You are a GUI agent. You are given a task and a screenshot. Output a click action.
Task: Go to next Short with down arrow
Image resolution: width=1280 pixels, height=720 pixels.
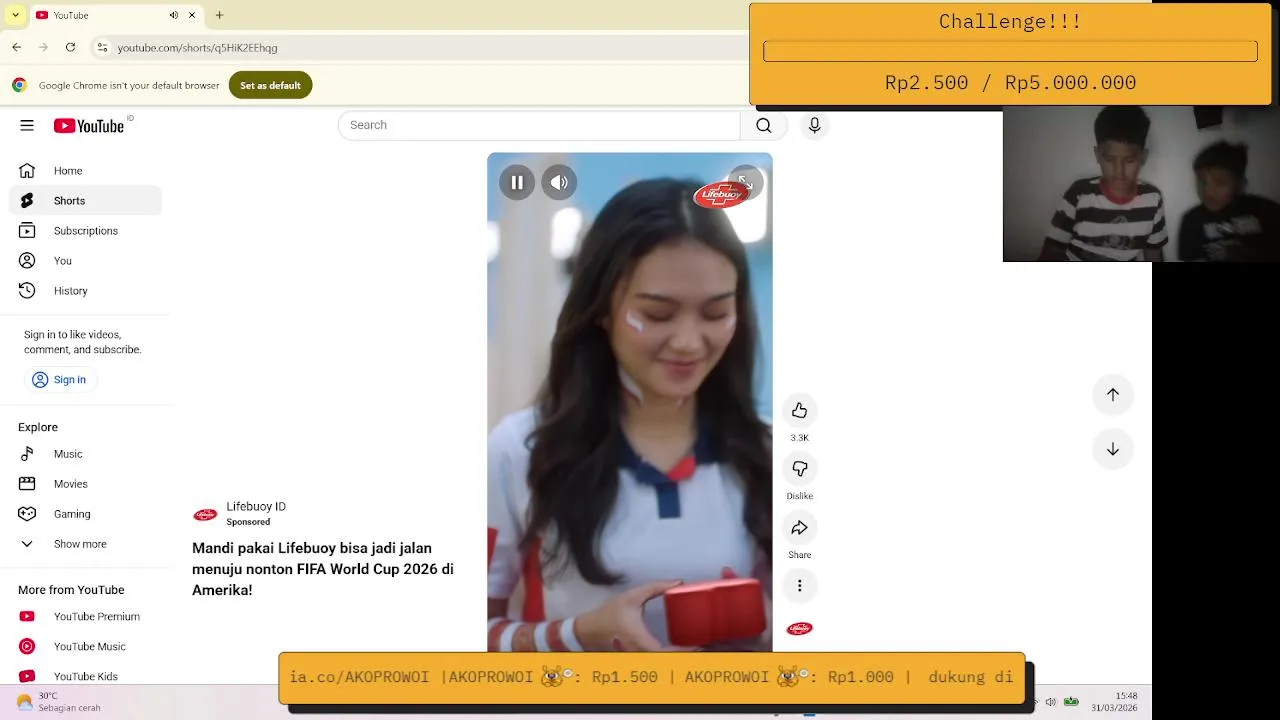coord(1112,450)
